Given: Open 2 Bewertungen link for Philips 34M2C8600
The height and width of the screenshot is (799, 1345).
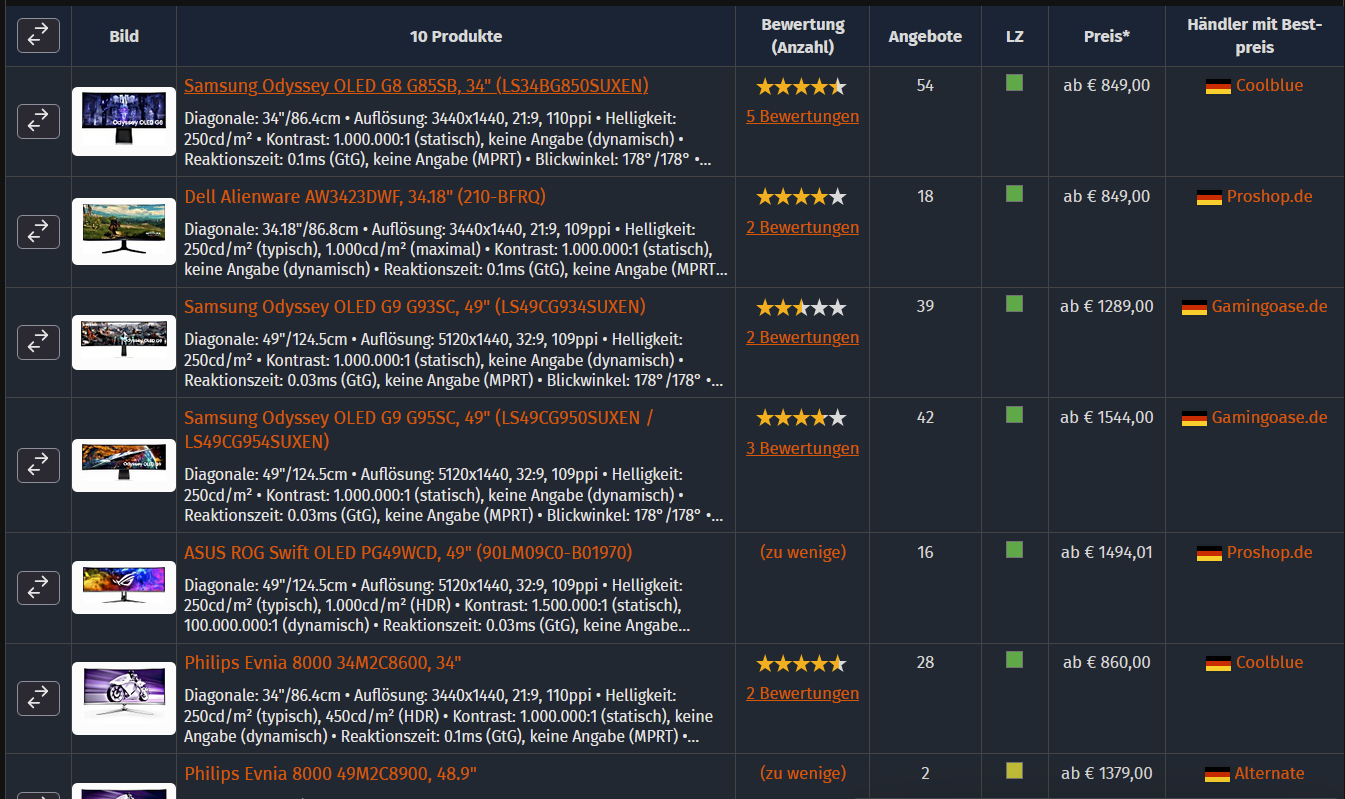Looking at the screenshot, I should (x=802, y=693).
